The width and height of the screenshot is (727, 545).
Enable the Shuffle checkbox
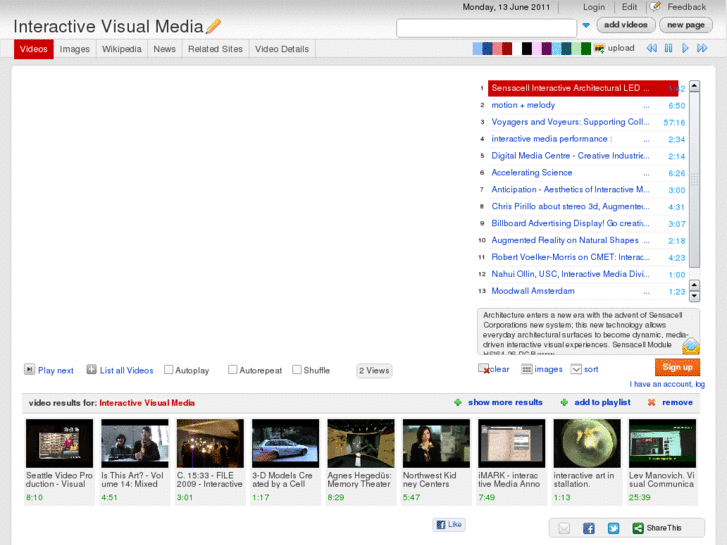tap(297, 370)
